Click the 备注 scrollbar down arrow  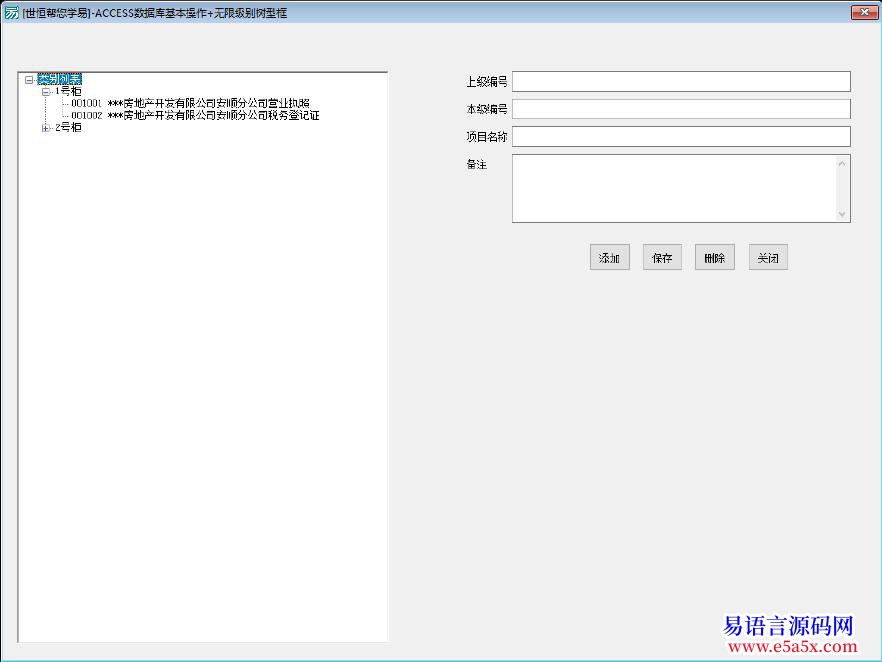point(842,213)
